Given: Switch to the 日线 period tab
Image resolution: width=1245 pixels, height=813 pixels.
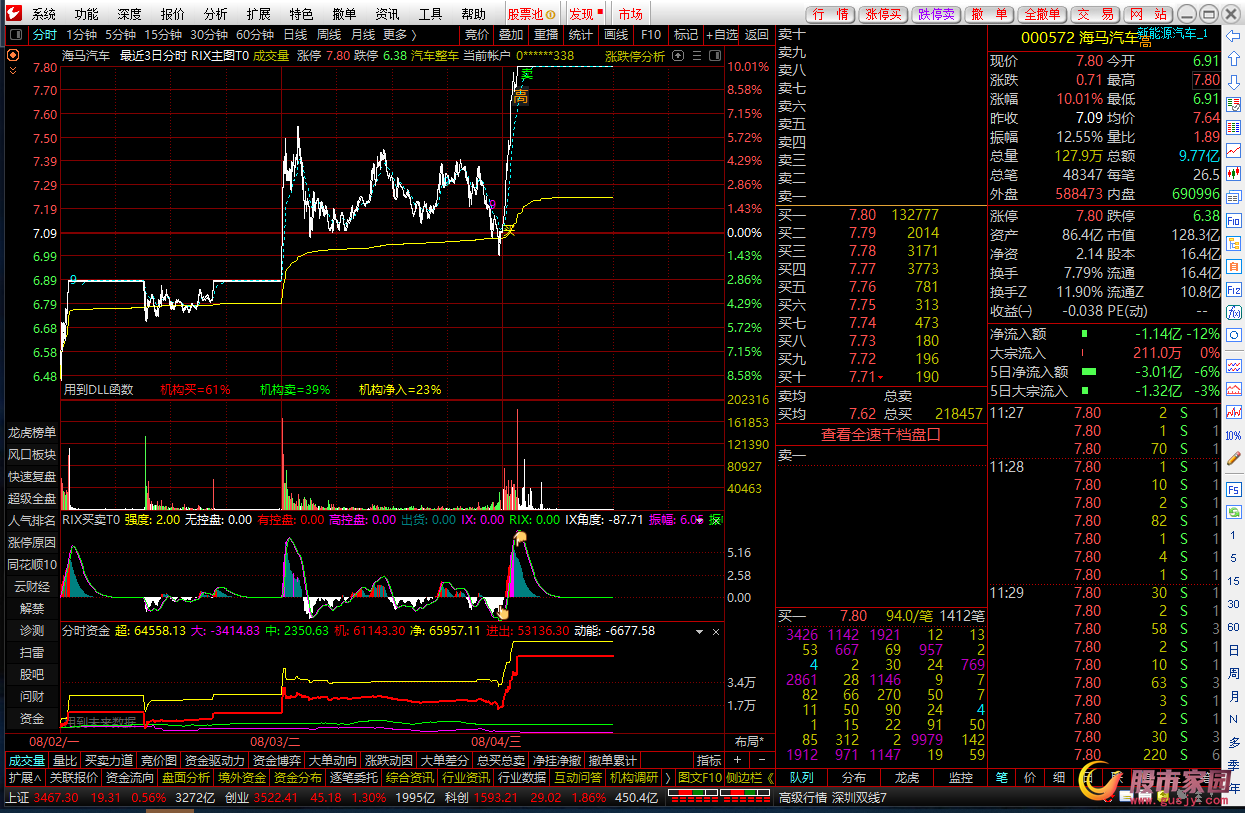Looking at the screenshot, I should [x=295, y=34].
